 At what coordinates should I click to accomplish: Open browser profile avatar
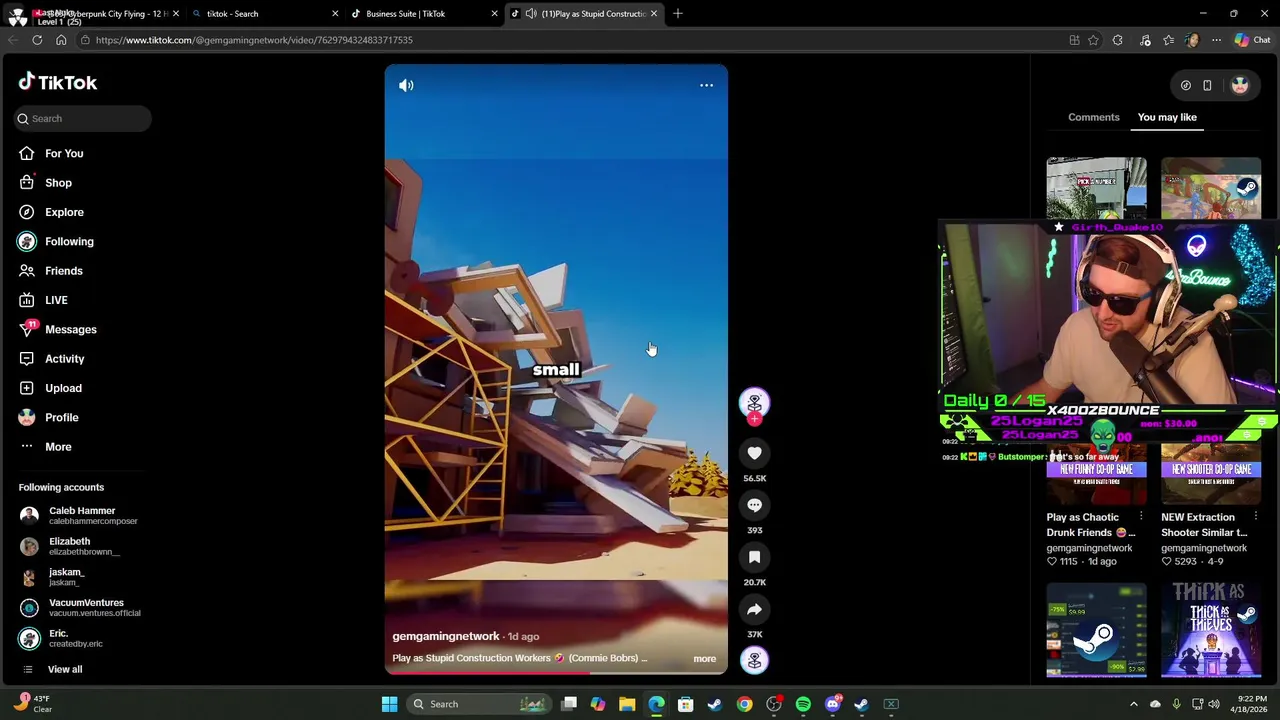1192,40
